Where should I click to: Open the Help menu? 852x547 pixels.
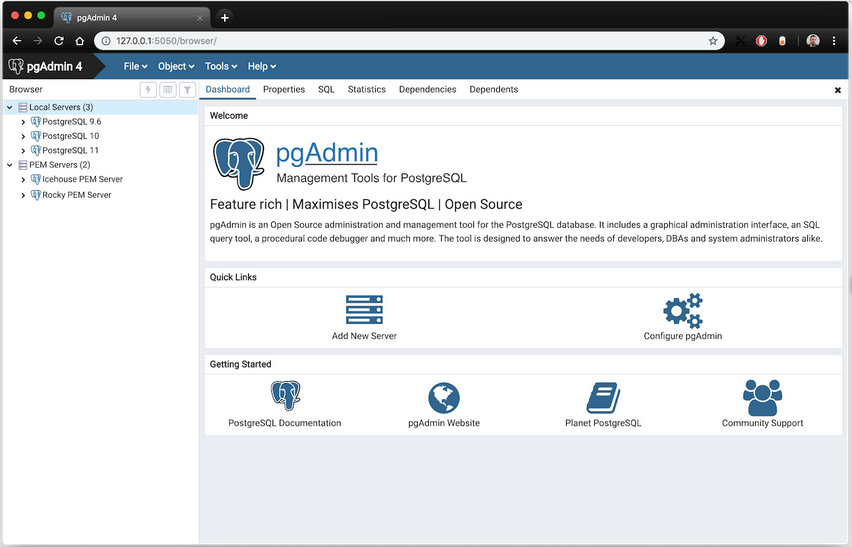262,66
